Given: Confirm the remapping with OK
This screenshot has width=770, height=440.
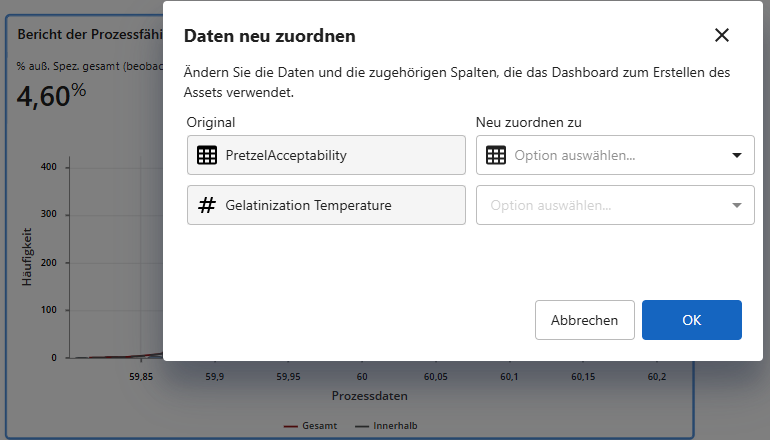Looking at the screenshot, I should point(691,320).
